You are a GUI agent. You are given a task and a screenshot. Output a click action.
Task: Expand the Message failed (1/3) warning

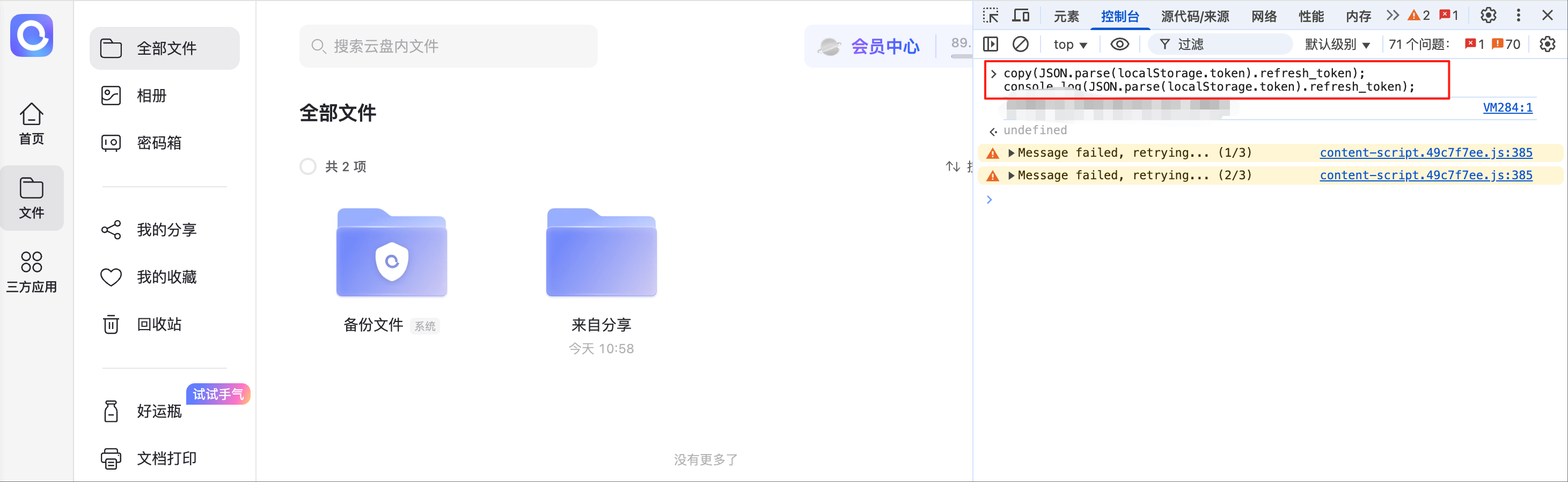(x=1011, y=153)
